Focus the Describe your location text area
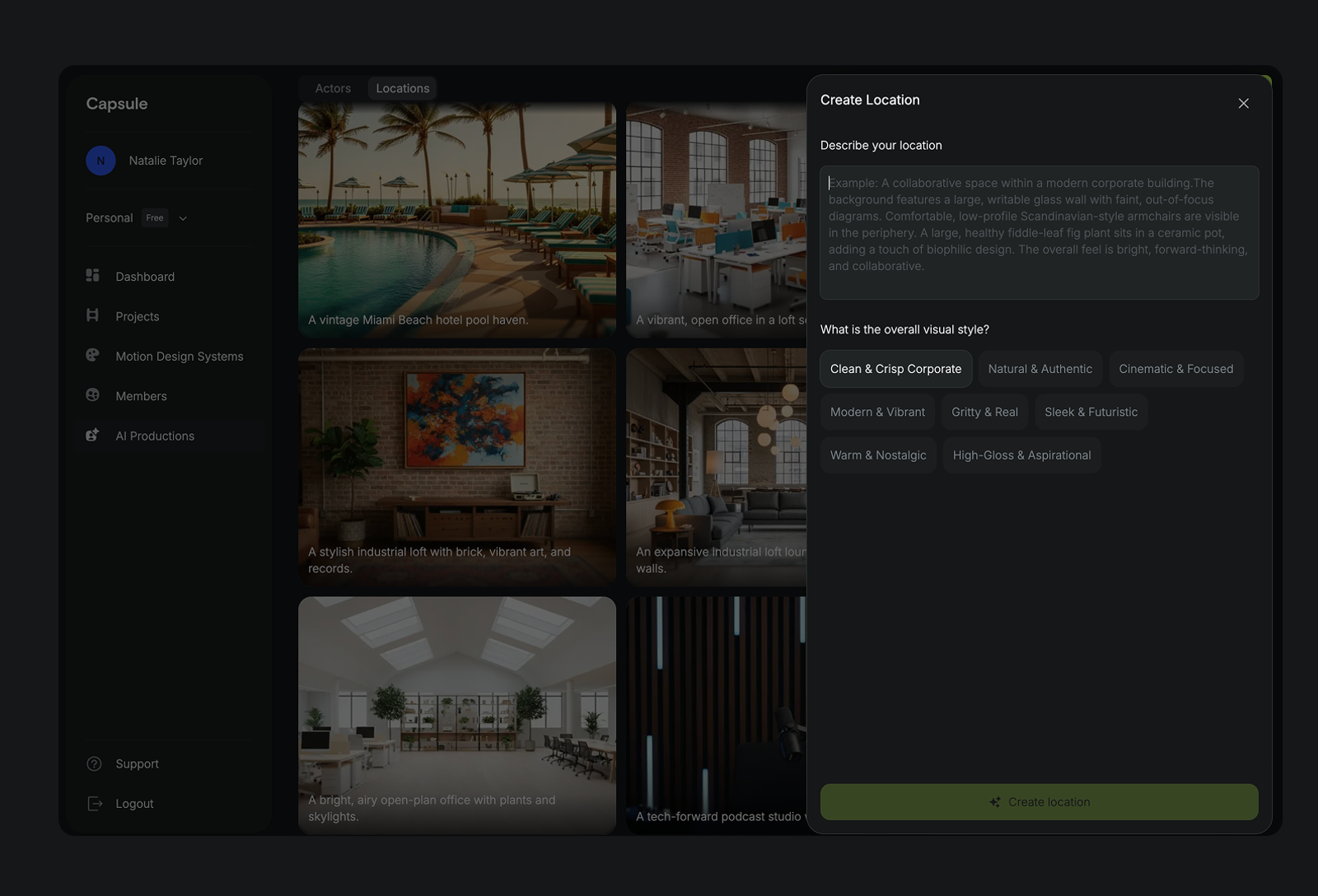1318x896 pixels. (x=1039, y=232)
